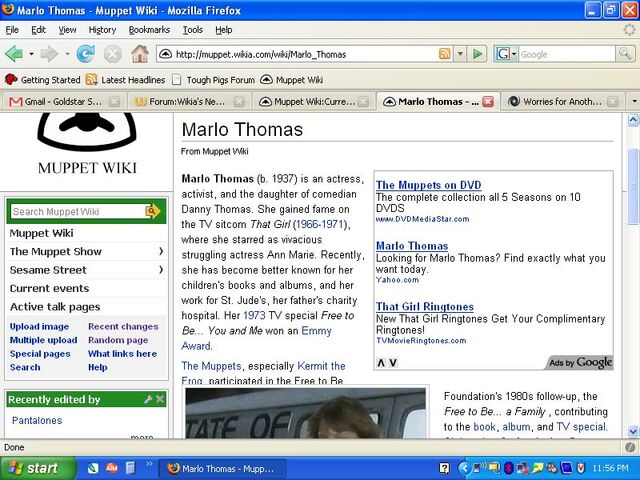
Task: Click in the Search Muppet Wiki field
Action: [78, 211]
